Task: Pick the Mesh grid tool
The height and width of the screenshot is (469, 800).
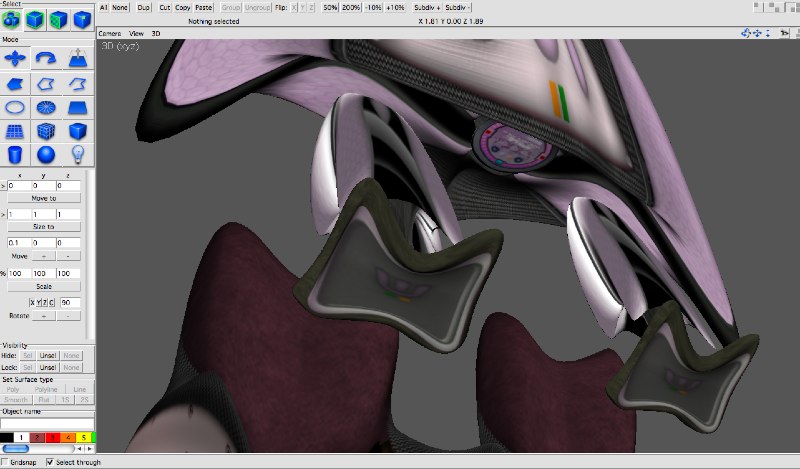Action: coord(15,131)
